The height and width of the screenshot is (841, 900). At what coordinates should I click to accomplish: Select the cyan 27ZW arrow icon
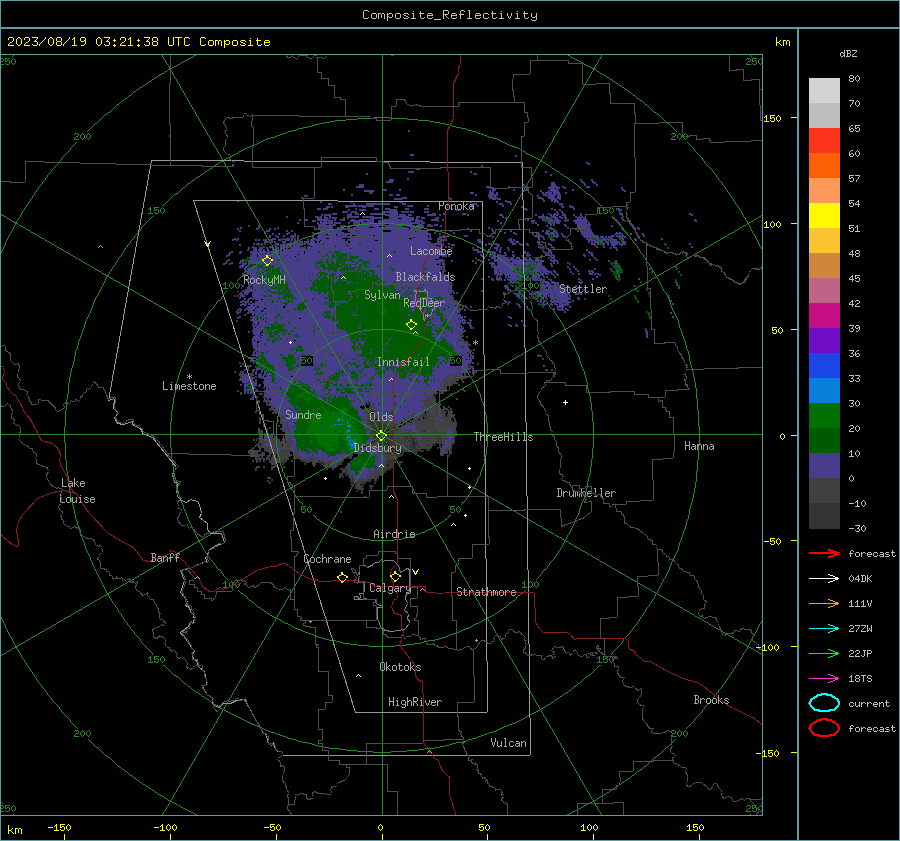click(824, 629)
